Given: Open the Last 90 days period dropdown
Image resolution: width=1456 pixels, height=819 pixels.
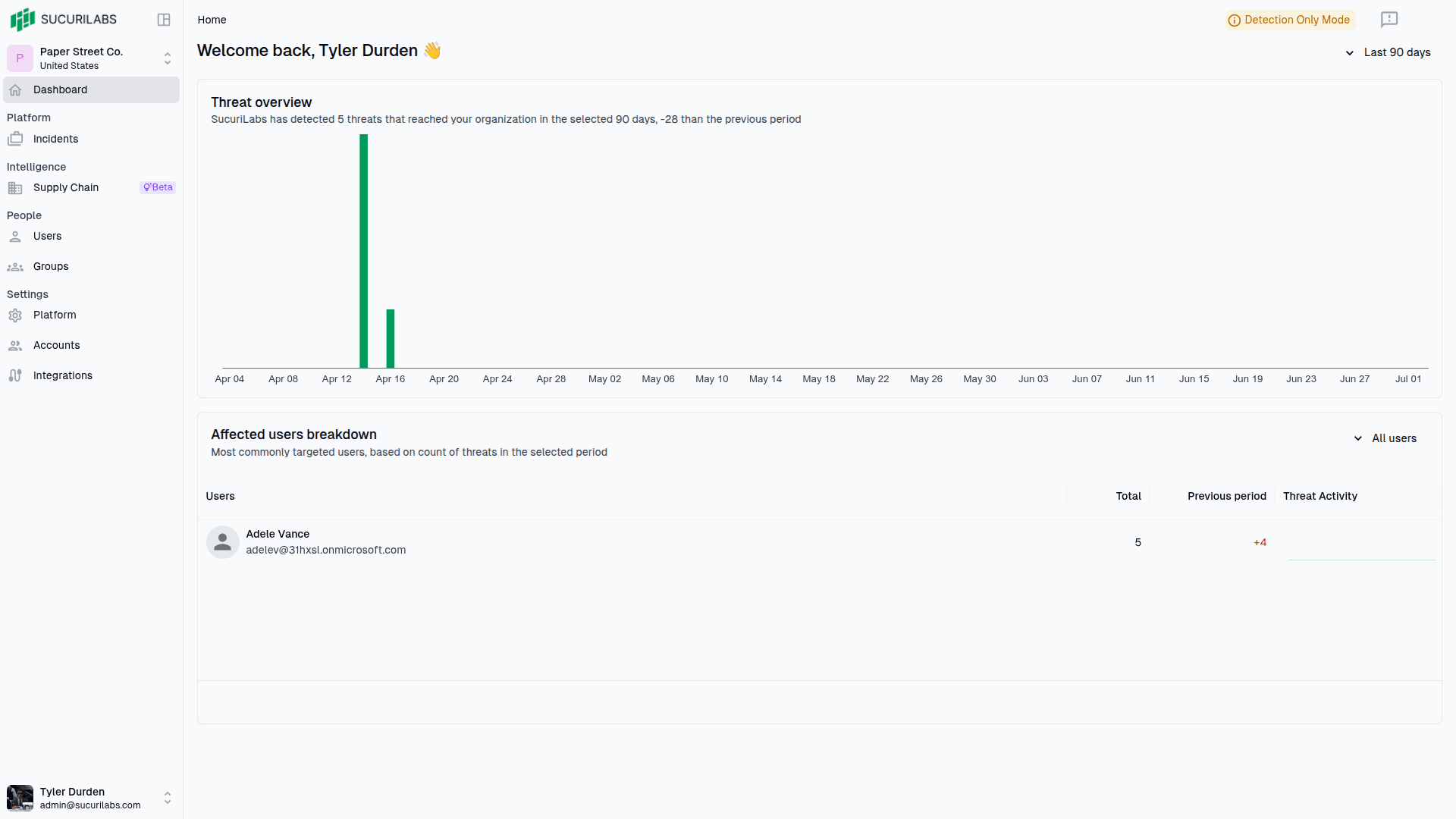Looking at the screenshot, I should [1388, 52].
